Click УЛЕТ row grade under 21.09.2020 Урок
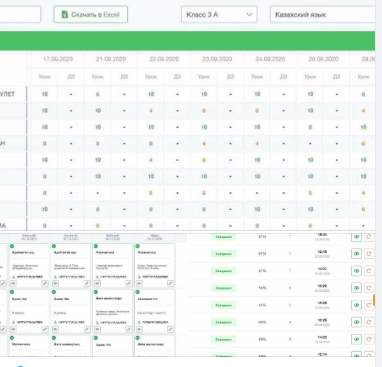This screenshot has width=382, height=367. point(98,94)
